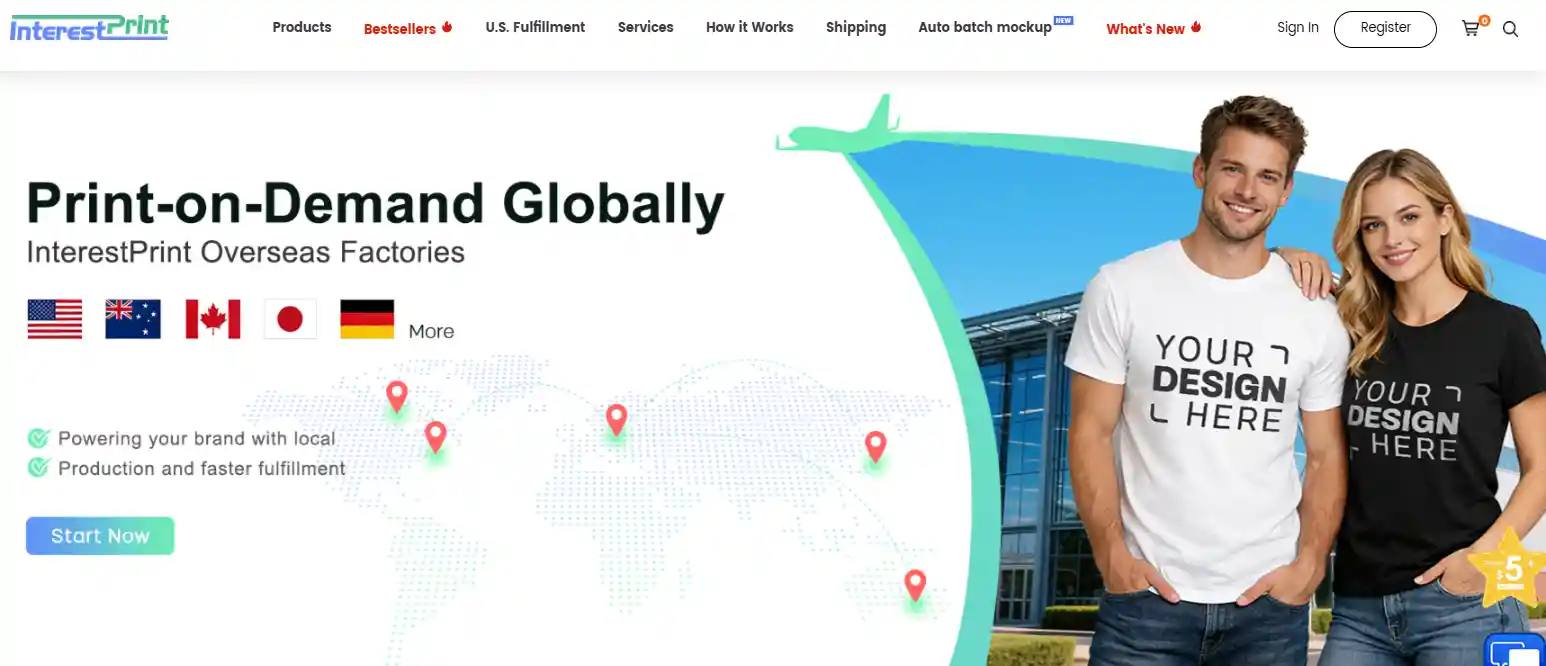Open the shopping cart icon

point(1472,28)
